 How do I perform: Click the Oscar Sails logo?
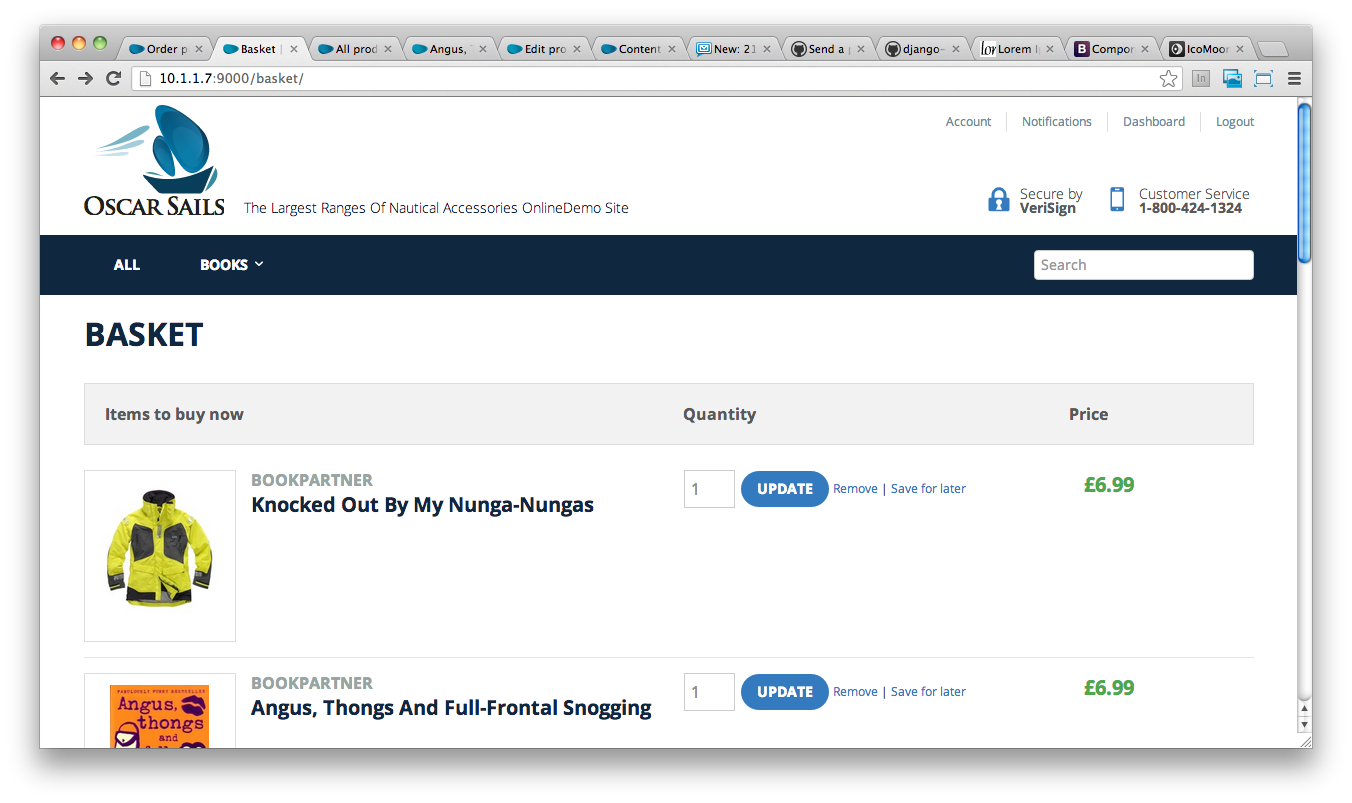(x=154, y=160)
